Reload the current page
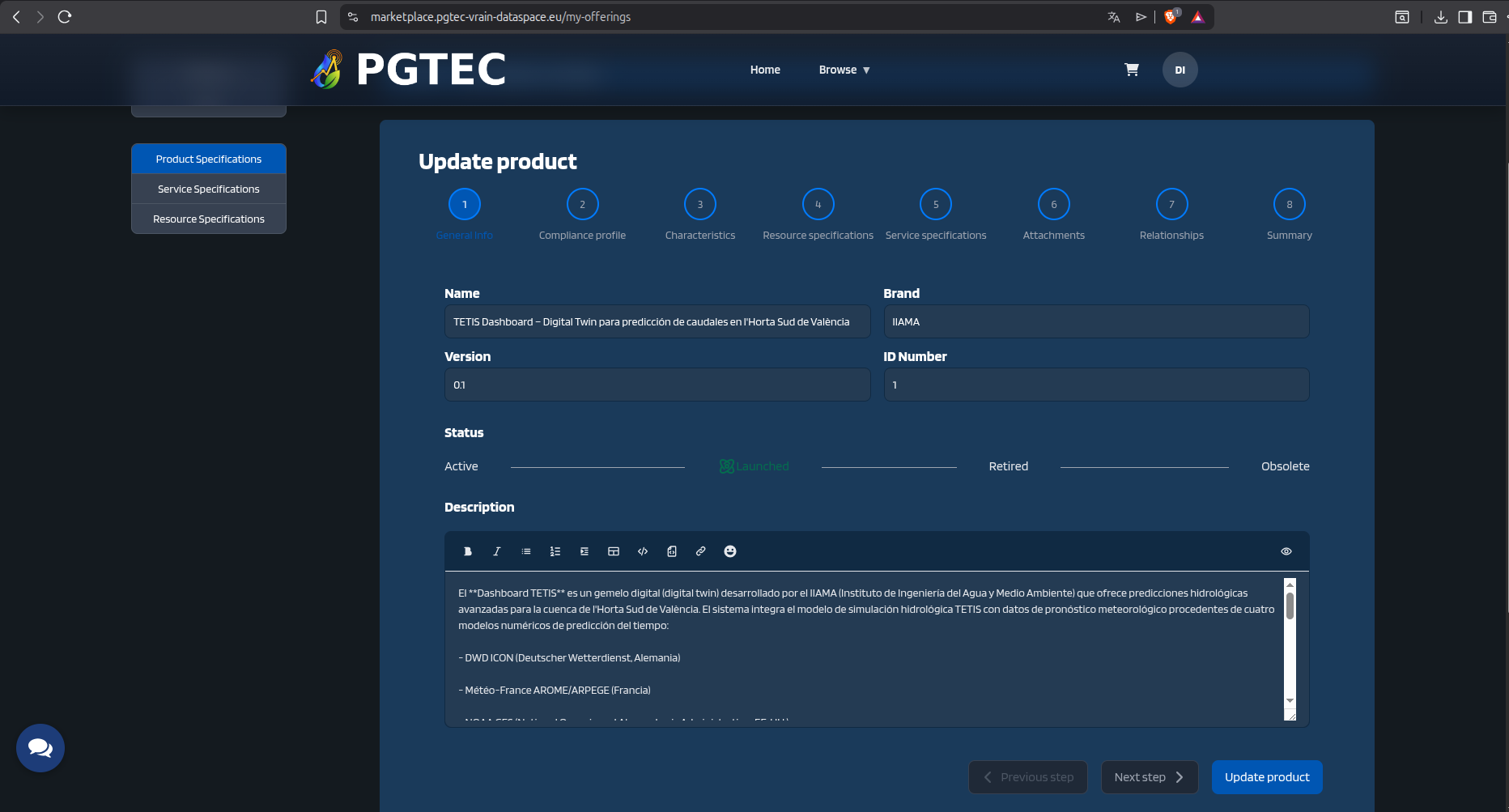The image size is (1509, 812). pos(65,16)
